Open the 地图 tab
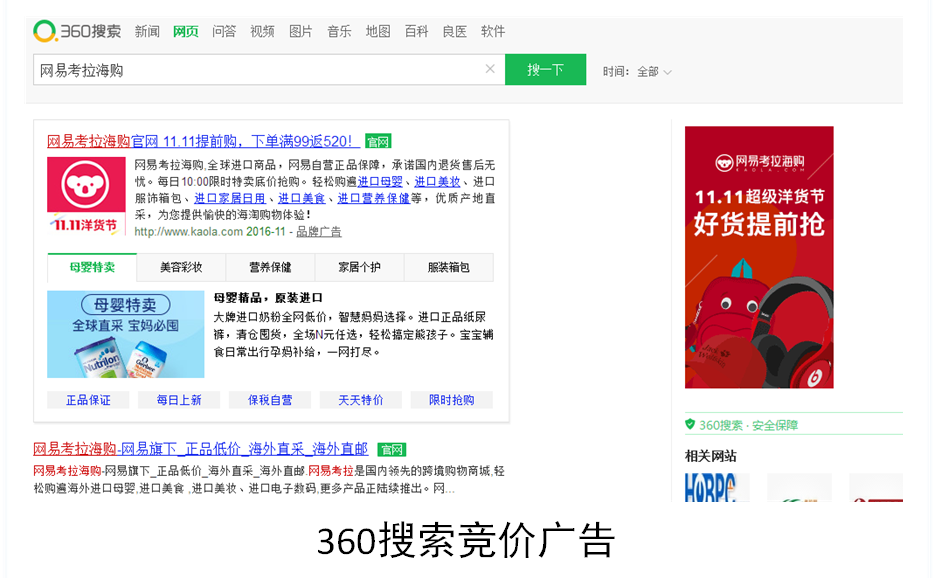935x578 pixels. (x=378, y=31)
